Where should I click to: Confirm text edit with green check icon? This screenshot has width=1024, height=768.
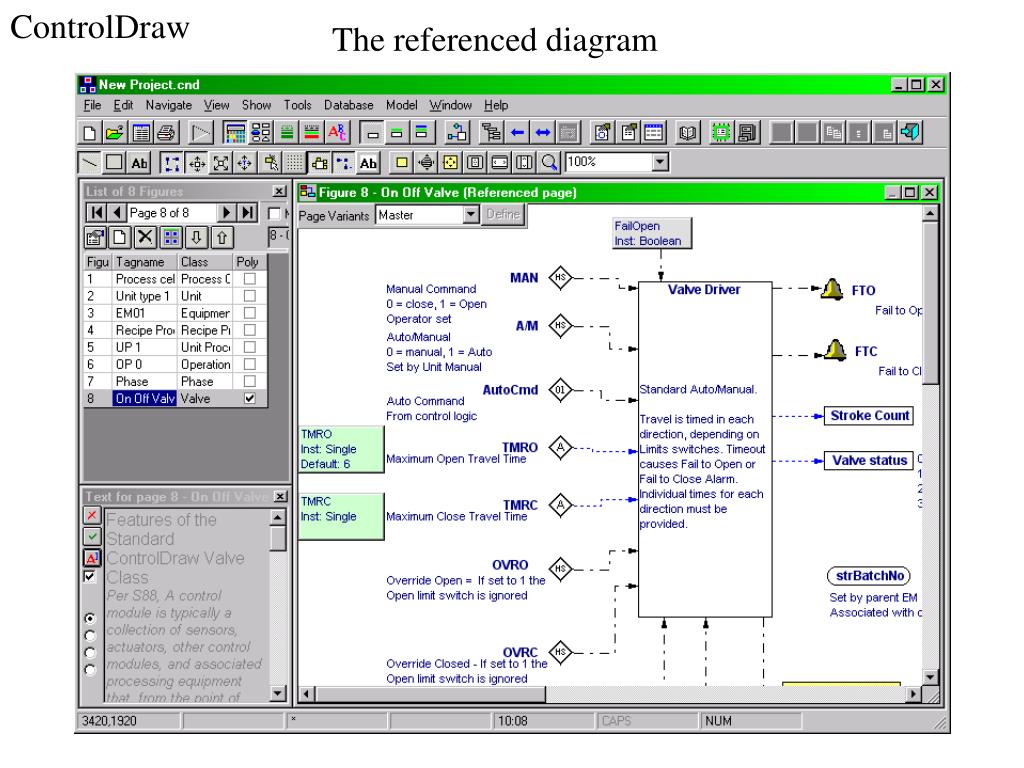pos(92,537)
